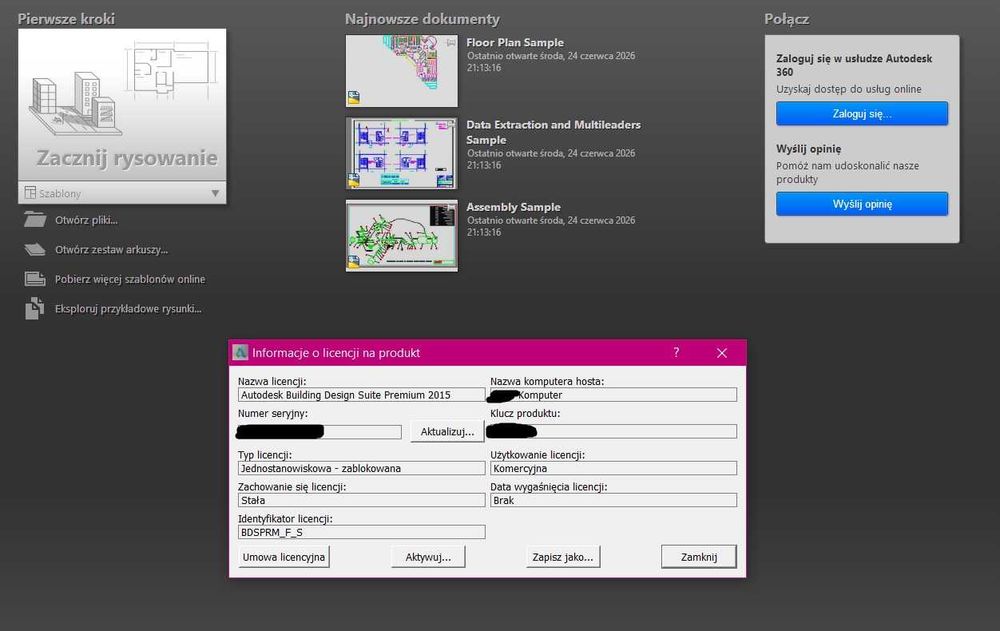Click the Nazwa komputera hosta field

point(613,395)
